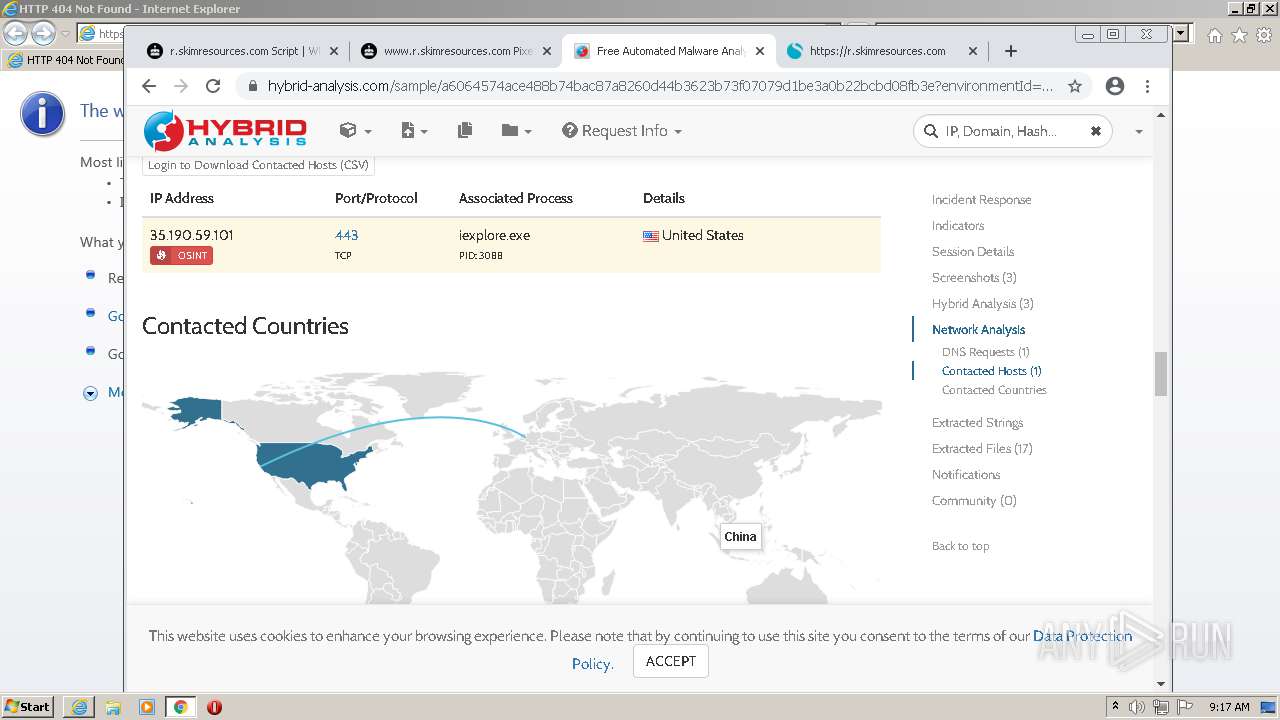Viewport: 1280px width, 720px height.
Task: Open Extracted Files (17) section
Action: click(982, 449)
